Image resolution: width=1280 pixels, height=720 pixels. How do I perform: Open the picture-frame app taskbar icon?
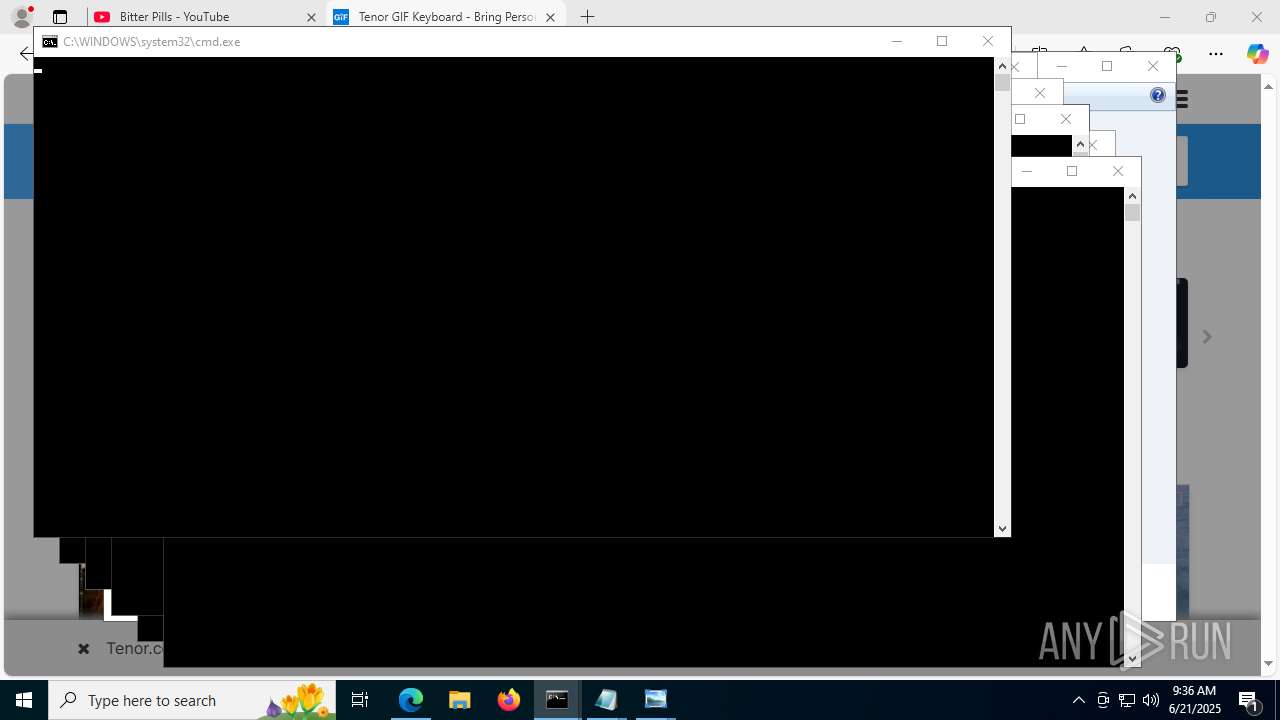(x=655, y=700)
